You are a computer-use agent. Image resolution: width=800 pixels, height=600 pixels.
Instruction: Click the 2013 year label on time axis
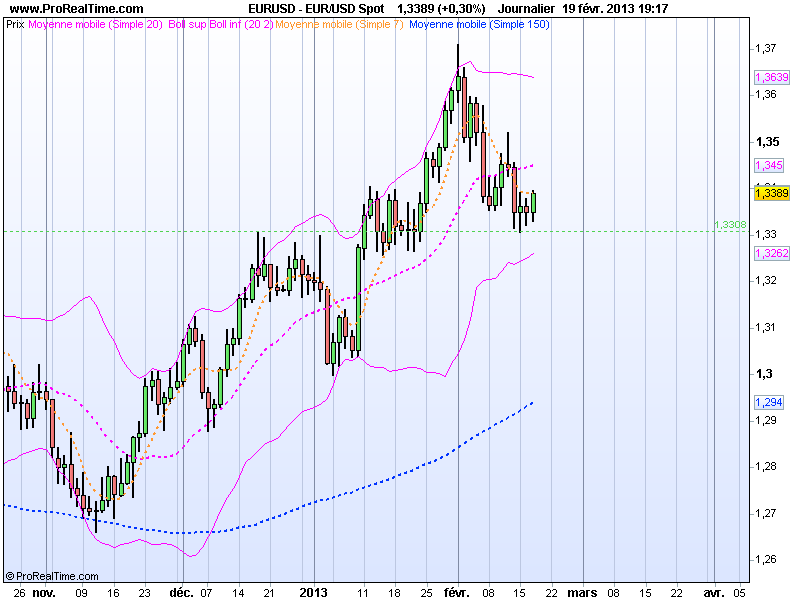313,593
